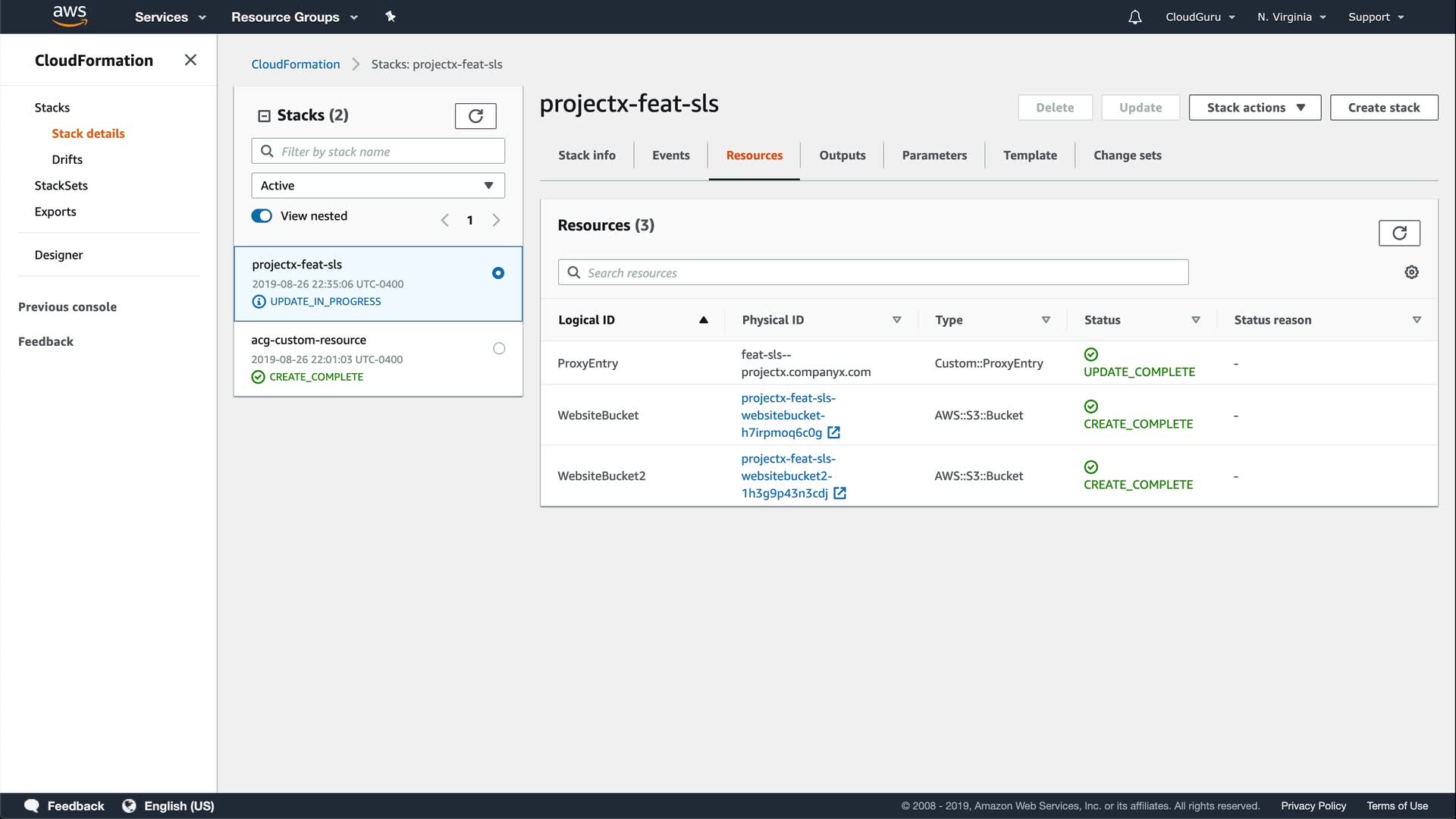Open resources table settings gear
This screenshot has height=819, width=1456.
click(x=1411, y=272)
